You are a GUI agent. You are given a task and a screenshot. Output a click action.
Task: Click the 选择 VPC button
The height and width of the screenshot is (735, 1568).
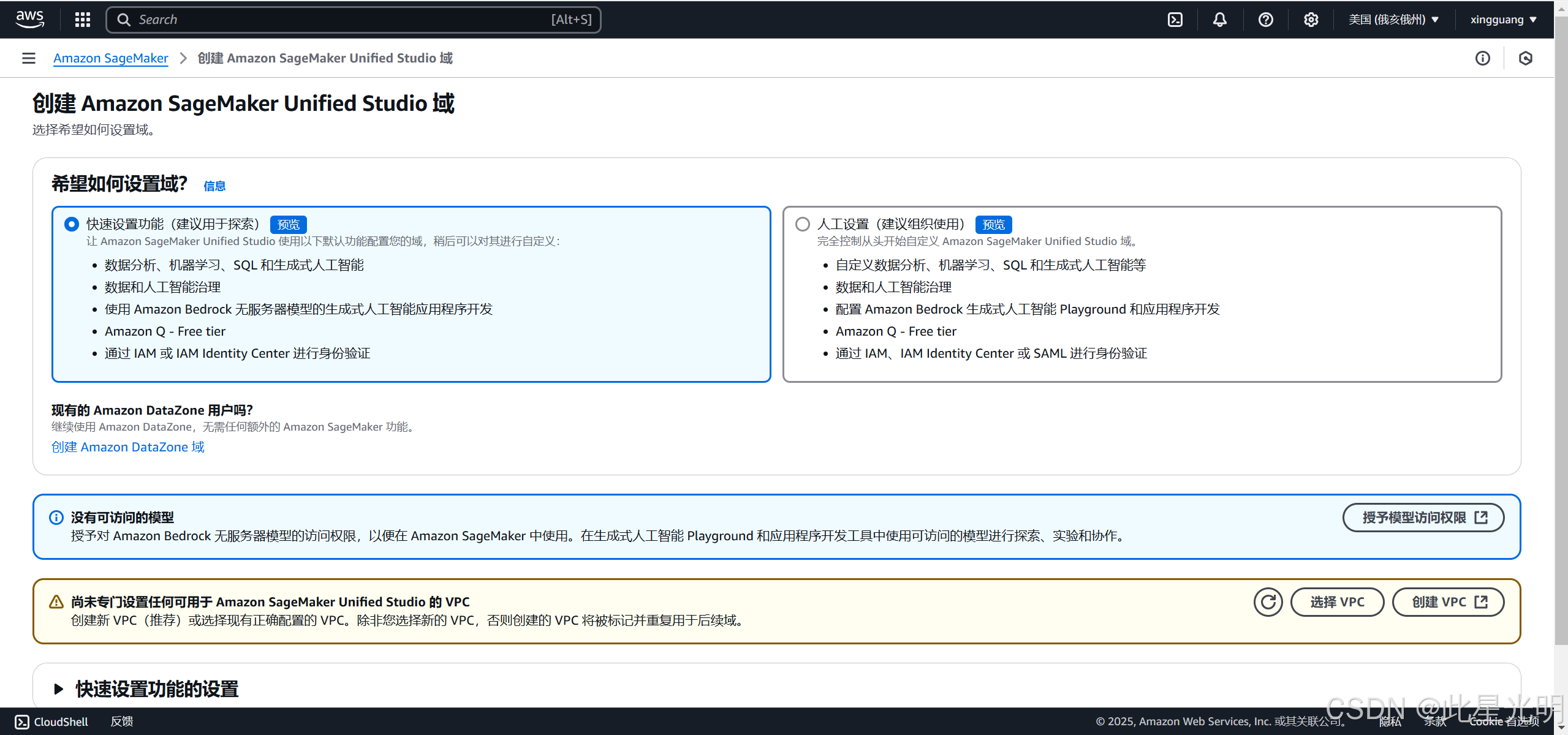click(1337, 602)
